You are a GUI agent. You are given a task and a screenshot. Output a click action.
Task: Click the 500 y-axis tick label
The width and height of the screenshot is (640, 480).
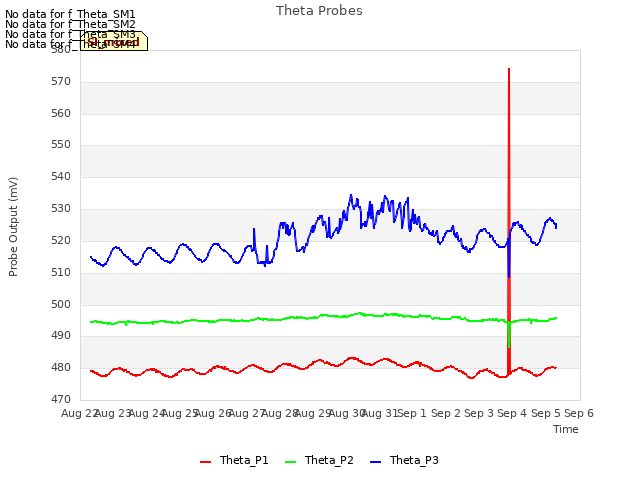[61, 304]
